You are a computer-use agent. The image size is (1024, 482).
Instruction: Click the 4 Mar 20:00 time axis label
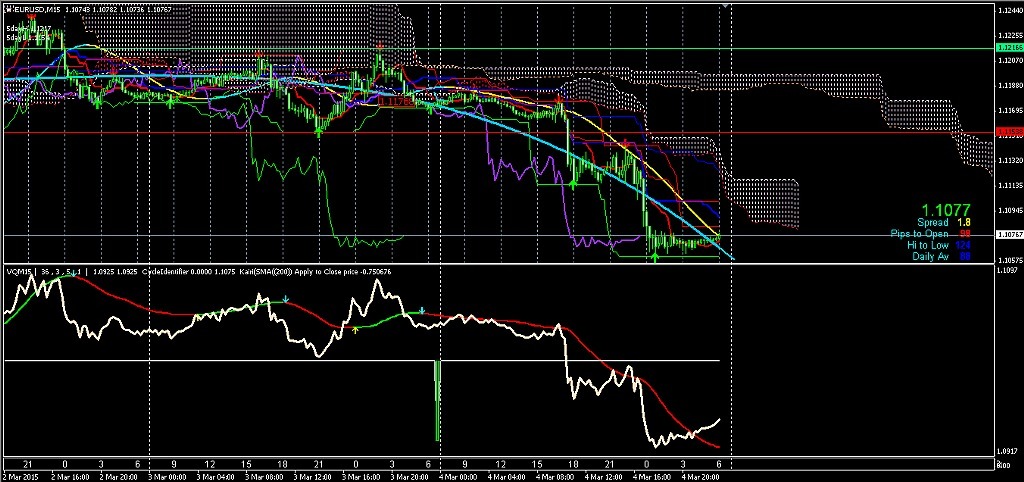703,476
